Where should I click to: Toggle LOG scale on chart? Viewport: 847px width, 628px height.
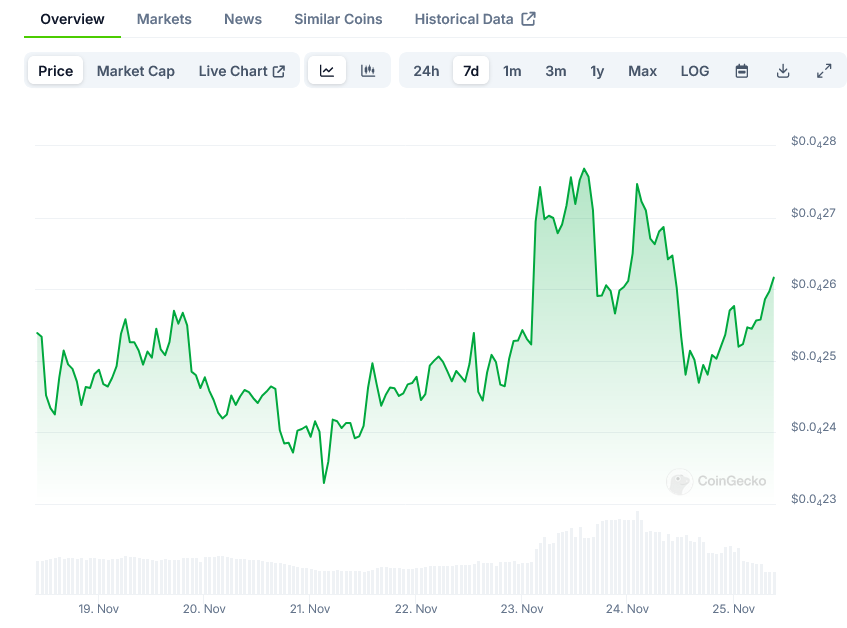coord(694,71)
